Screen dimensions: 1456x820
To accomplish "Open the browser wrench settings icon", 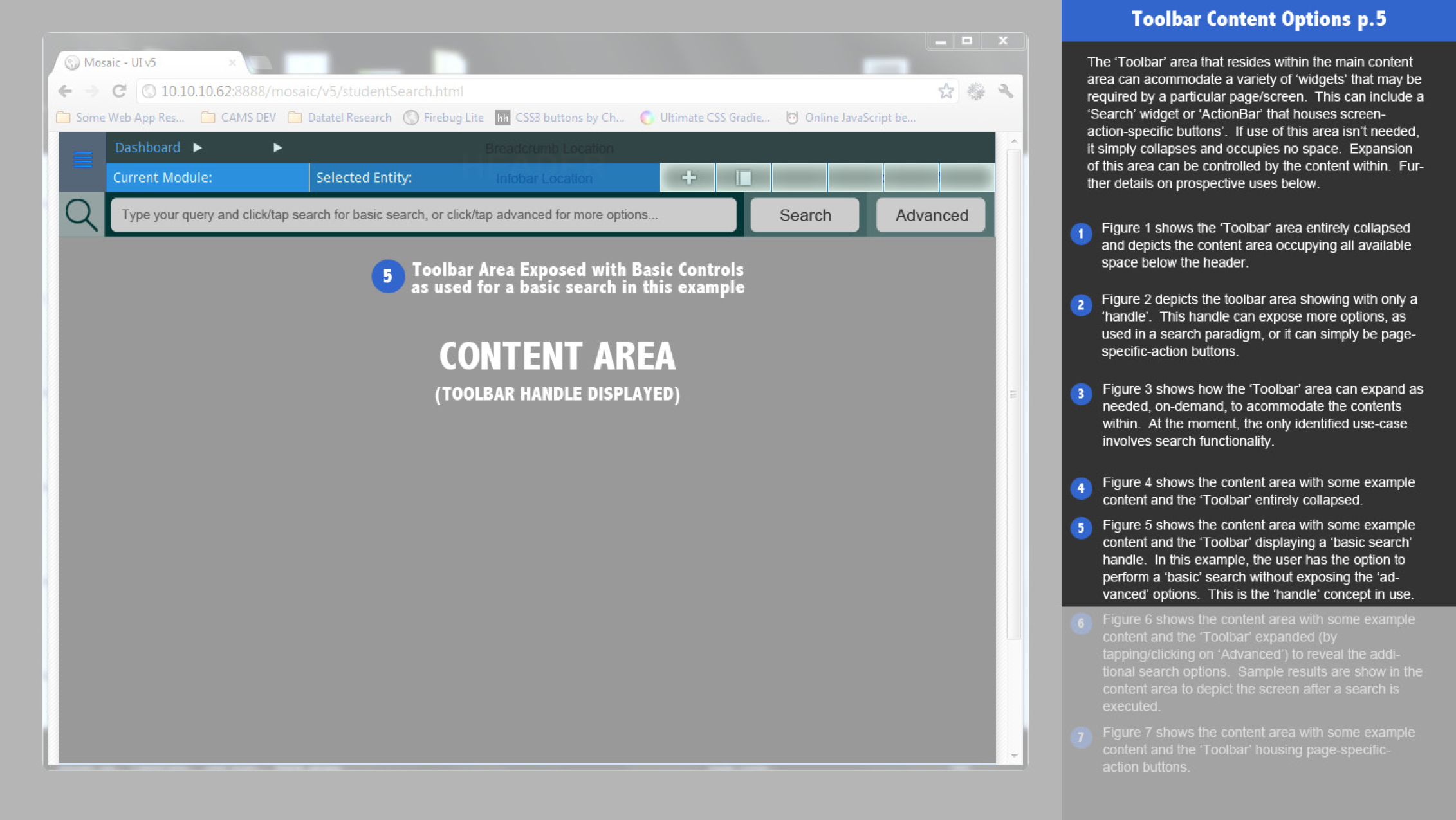I will click(1006, 91).
